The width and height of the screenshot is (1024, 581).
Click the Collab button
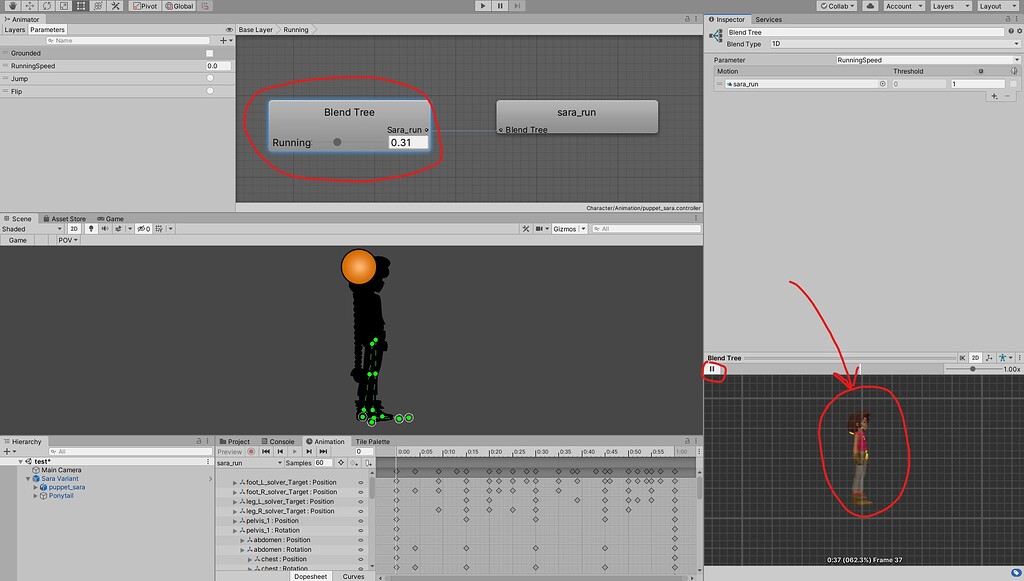click(837, 5)
